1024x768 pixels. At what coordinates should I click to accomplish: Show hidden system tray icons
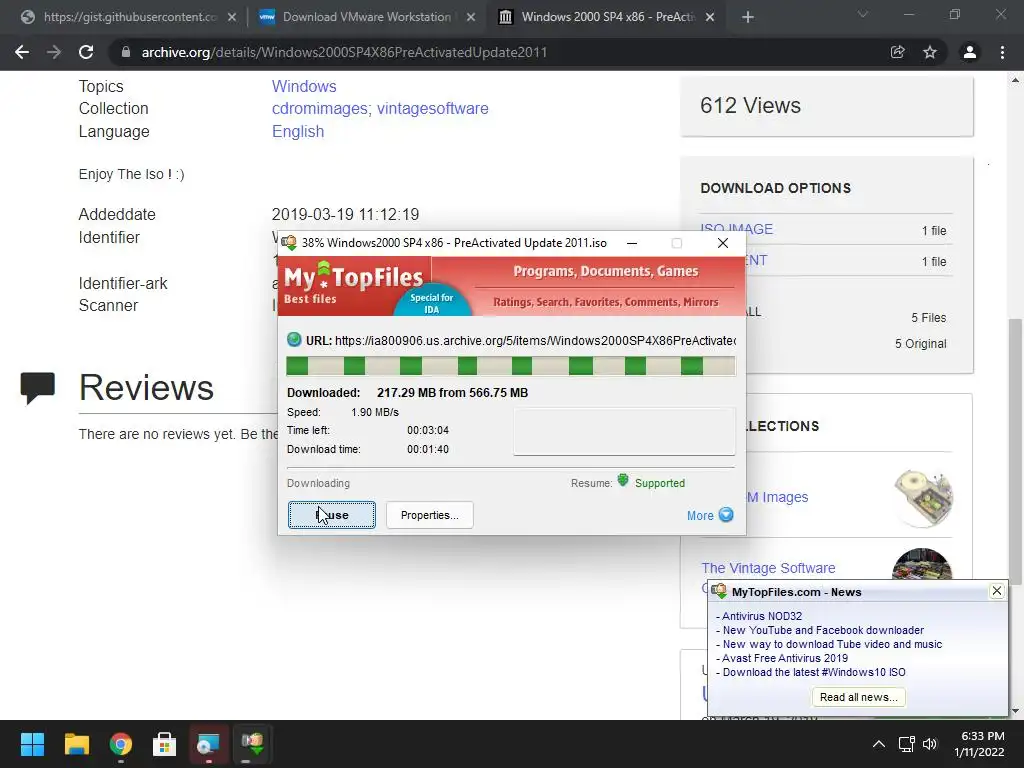[x=878, y=744]
